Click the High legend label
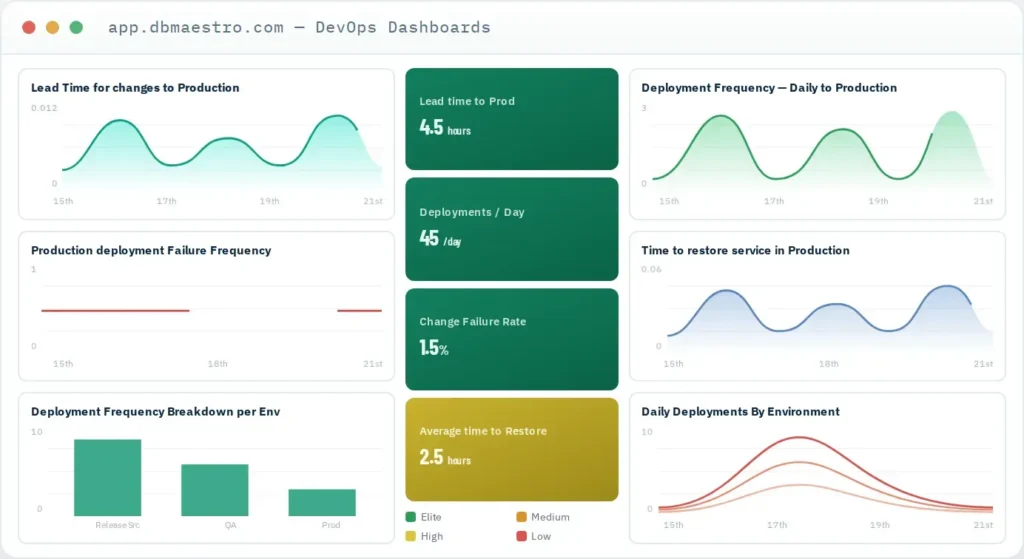This screenshot has height=559, width=1024. click(x=432, y=536)
